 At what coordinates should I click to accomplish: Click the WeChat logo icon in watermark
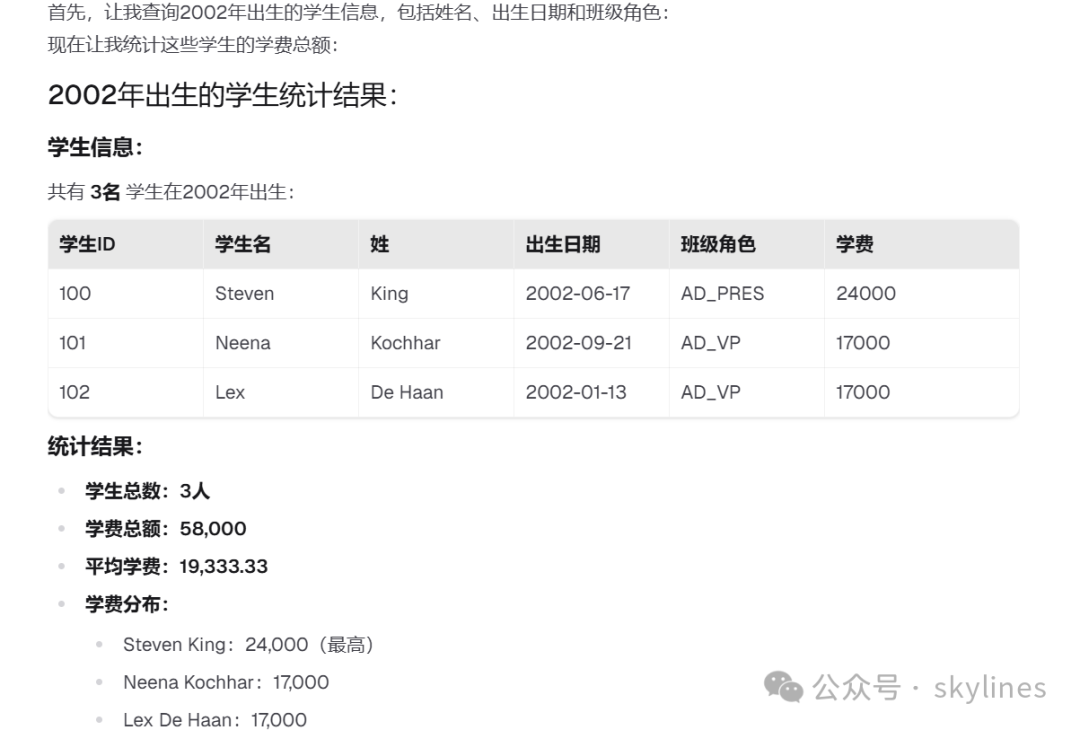click(784, 687)
